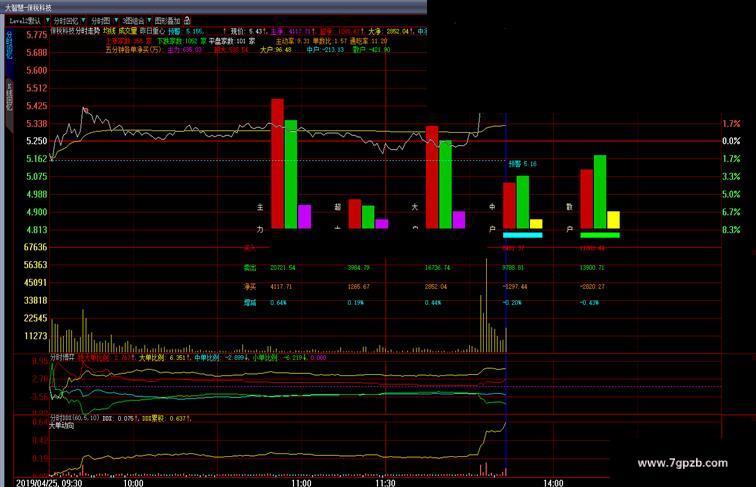Click the 小单比例 label
The width and height of the screenshot is (756, 487).
265,358
